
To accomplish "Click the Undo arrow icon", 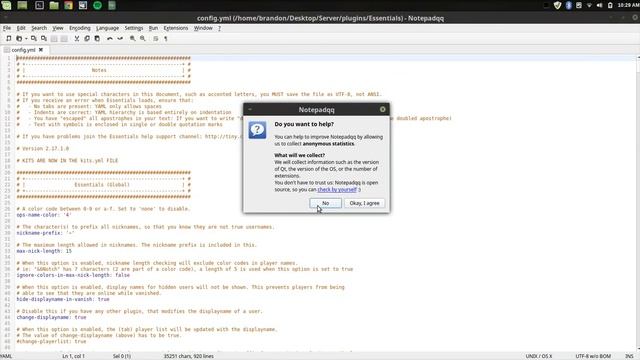I will pos(109,38).
